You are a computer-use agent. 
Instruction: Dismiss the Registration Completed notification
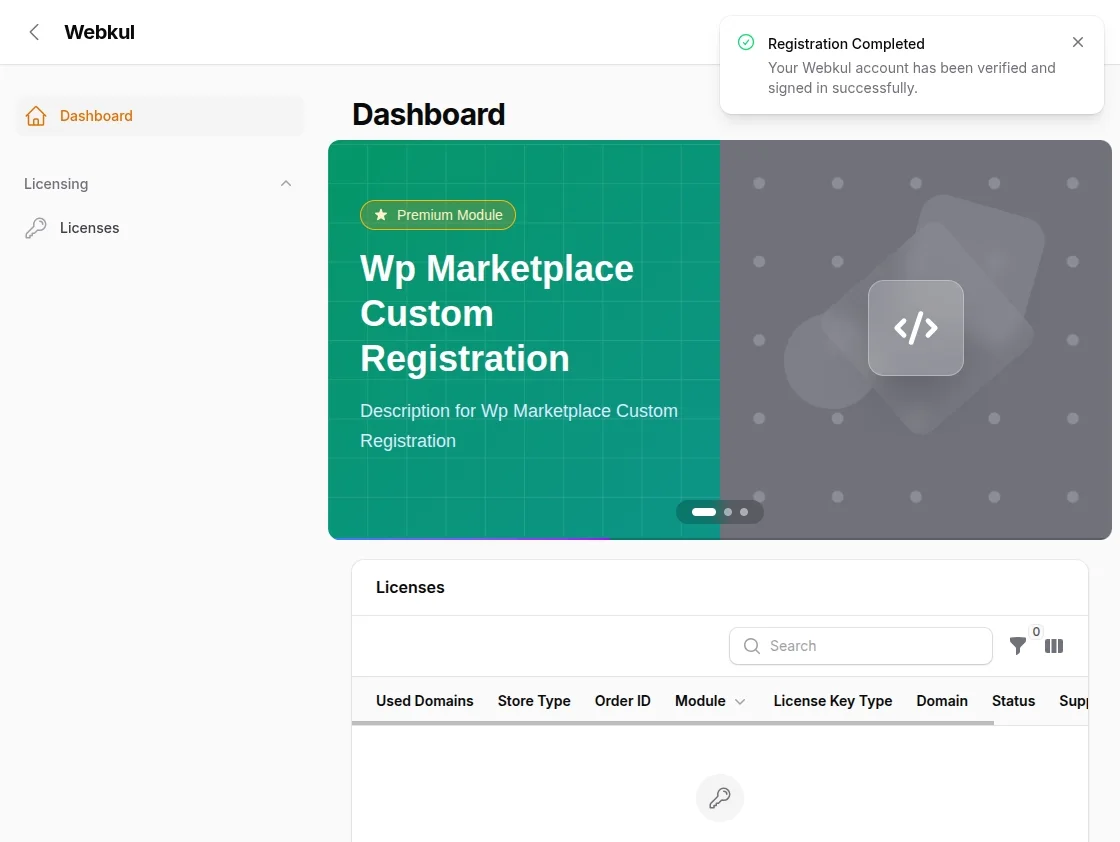(1078, 42)
